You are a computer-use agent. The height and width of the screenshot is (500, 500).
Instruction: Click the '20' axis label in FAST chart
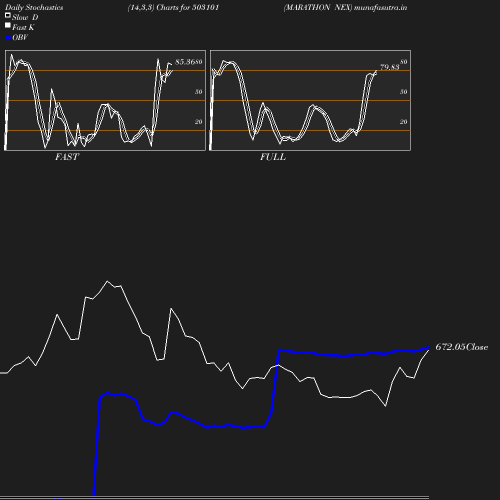(x=199, y=122)
